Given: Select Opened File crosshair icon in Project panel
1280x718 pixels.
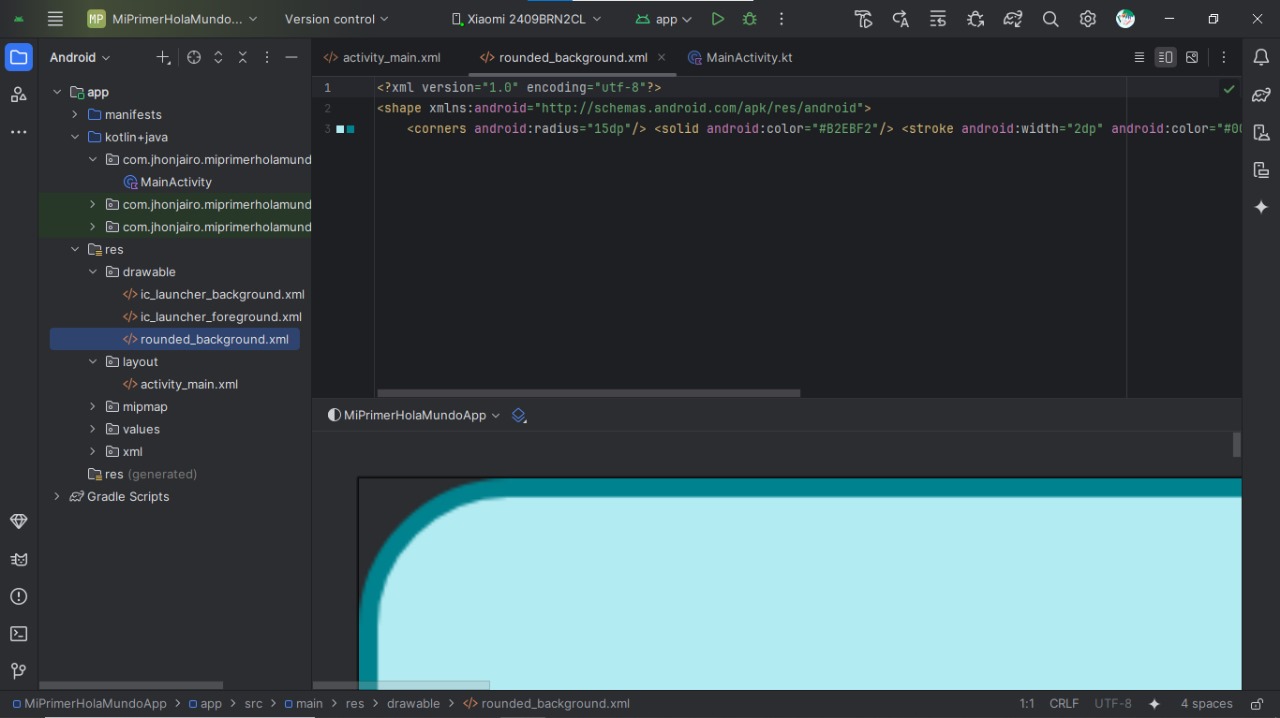Looking at the screenshot, I should tap(194, 57).
